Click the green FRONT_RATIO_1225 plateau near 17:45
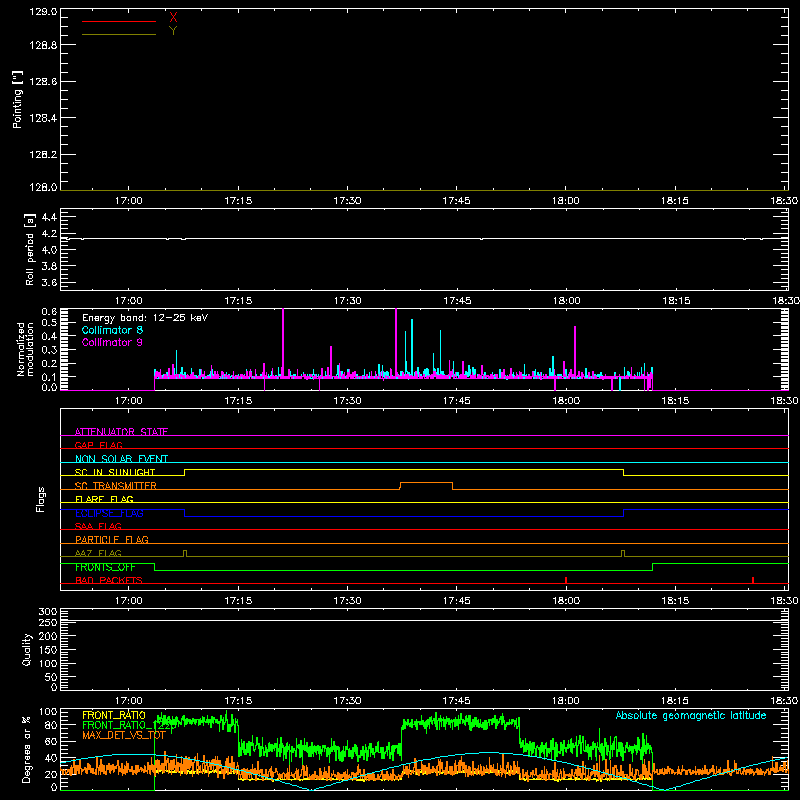 pyautogui.click(x=461, y=722)
